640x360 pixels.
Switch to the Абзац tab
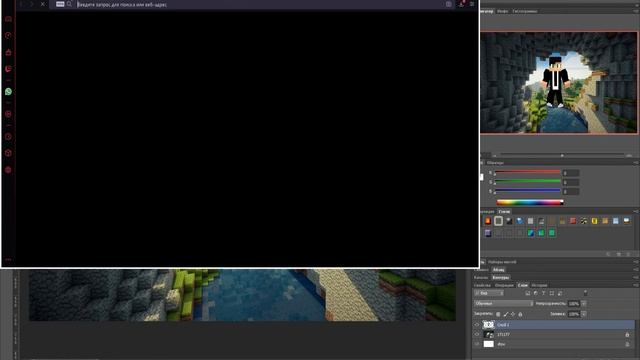[498, 270]
